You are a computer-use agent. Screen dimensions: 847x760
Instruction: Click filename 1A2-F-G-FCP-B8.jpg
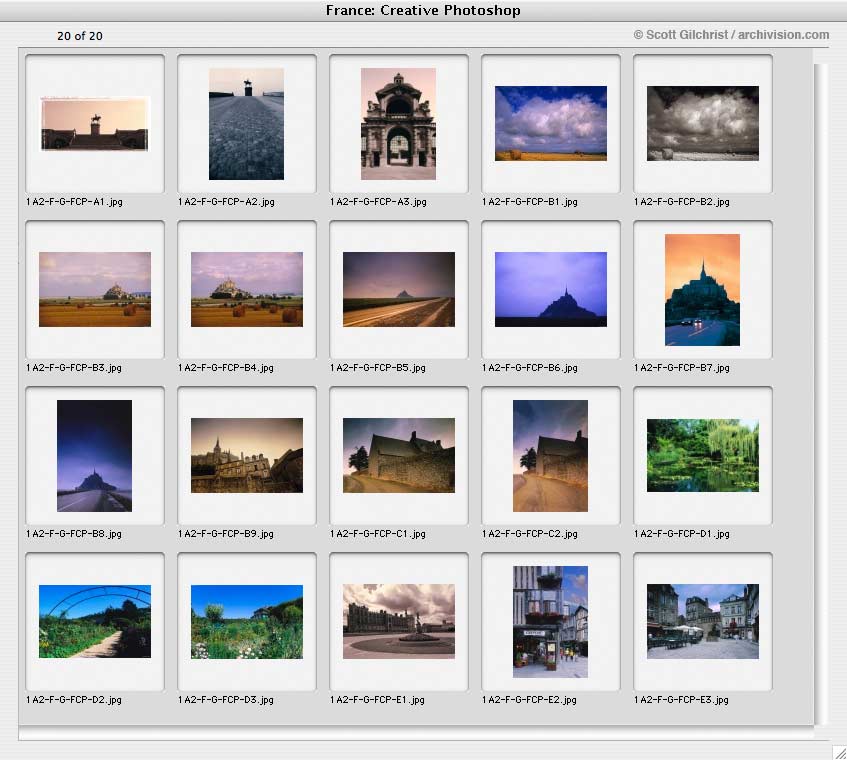pos(74,534)
